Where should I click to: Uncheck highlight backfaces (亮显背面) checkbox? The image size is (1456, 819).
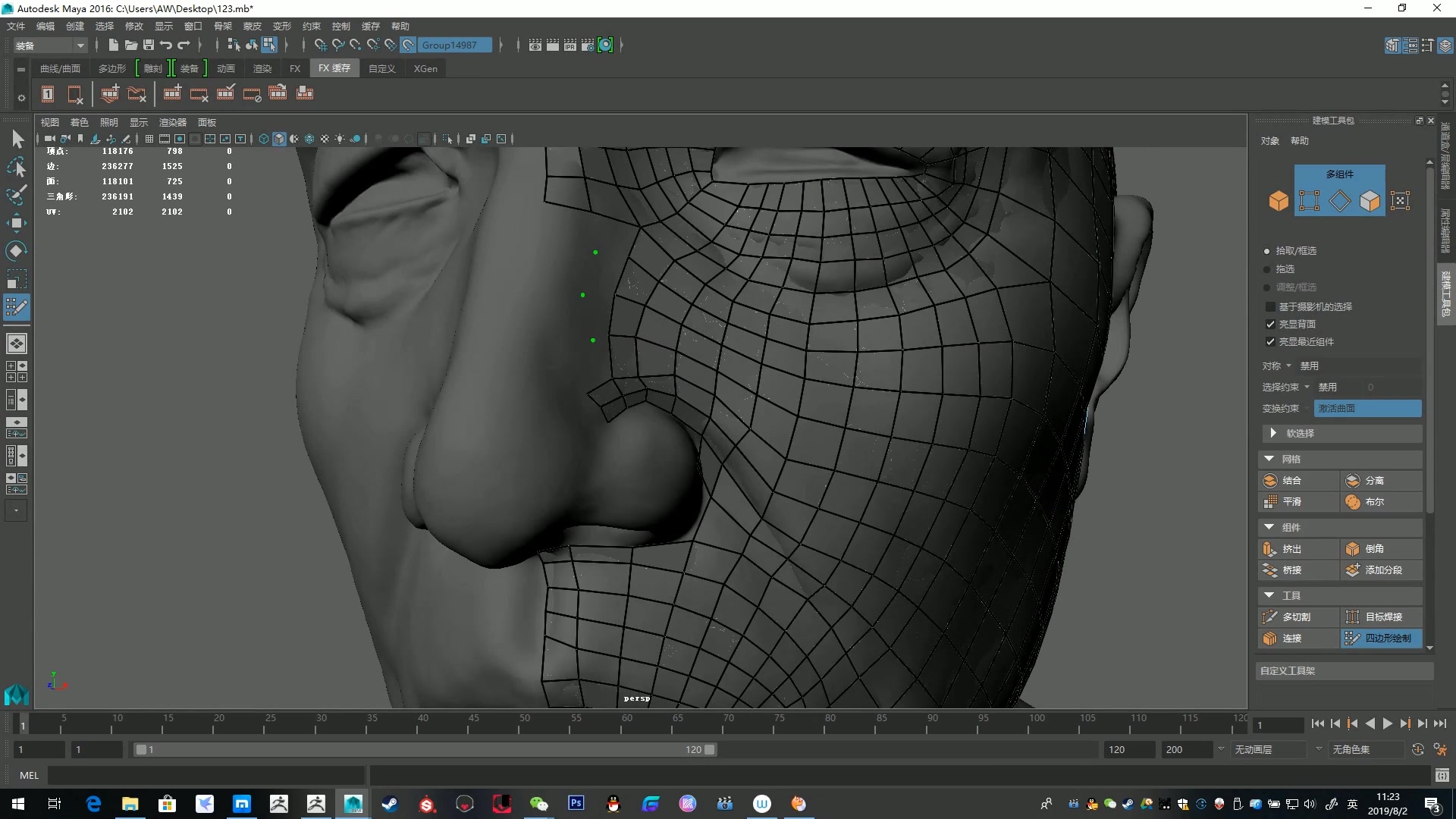tap(1270, 324)
